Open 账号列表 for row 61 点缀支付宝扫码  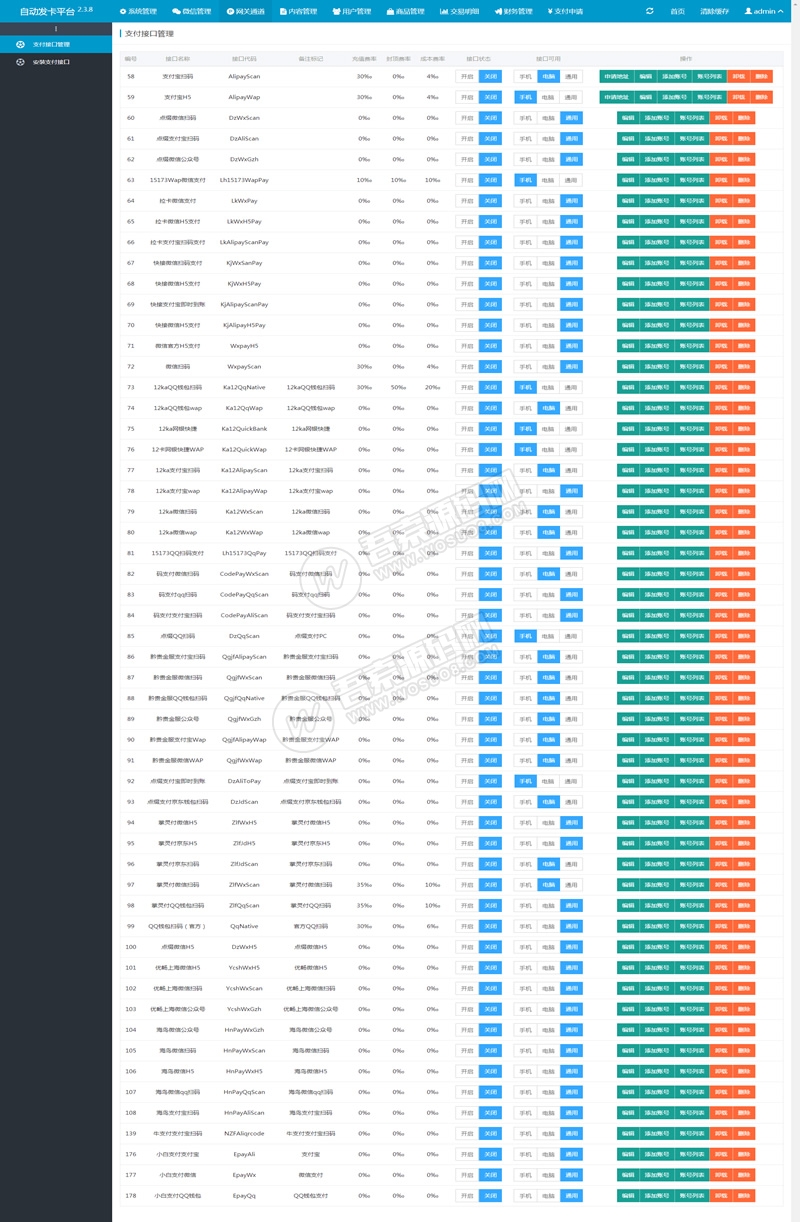[x=691, y=139]
